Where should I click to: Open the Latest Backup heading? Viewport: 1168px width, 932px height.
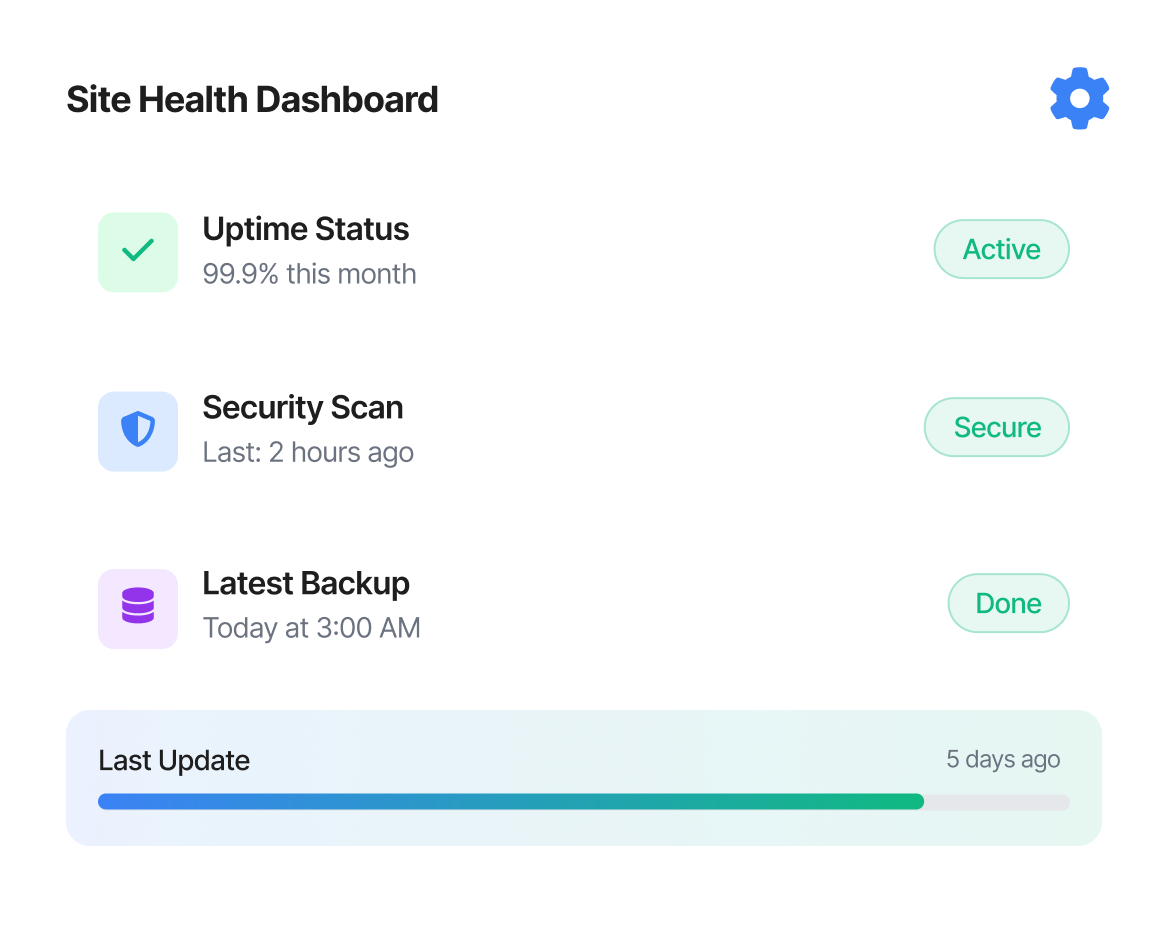click(x=306, y=583)
